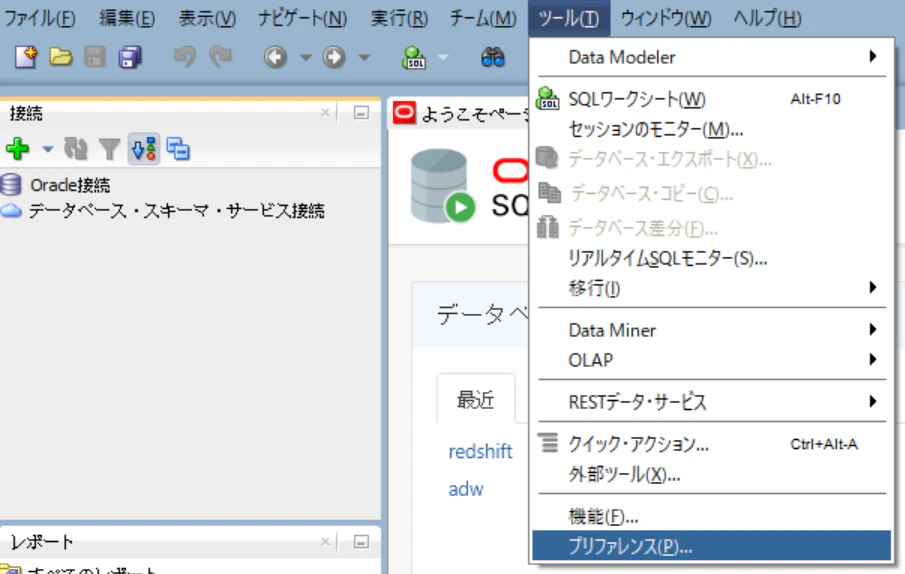The height and width of the screenshot is (574, 905).
Task: Click the Oracle接続 database icon
Action: point(11,185)
